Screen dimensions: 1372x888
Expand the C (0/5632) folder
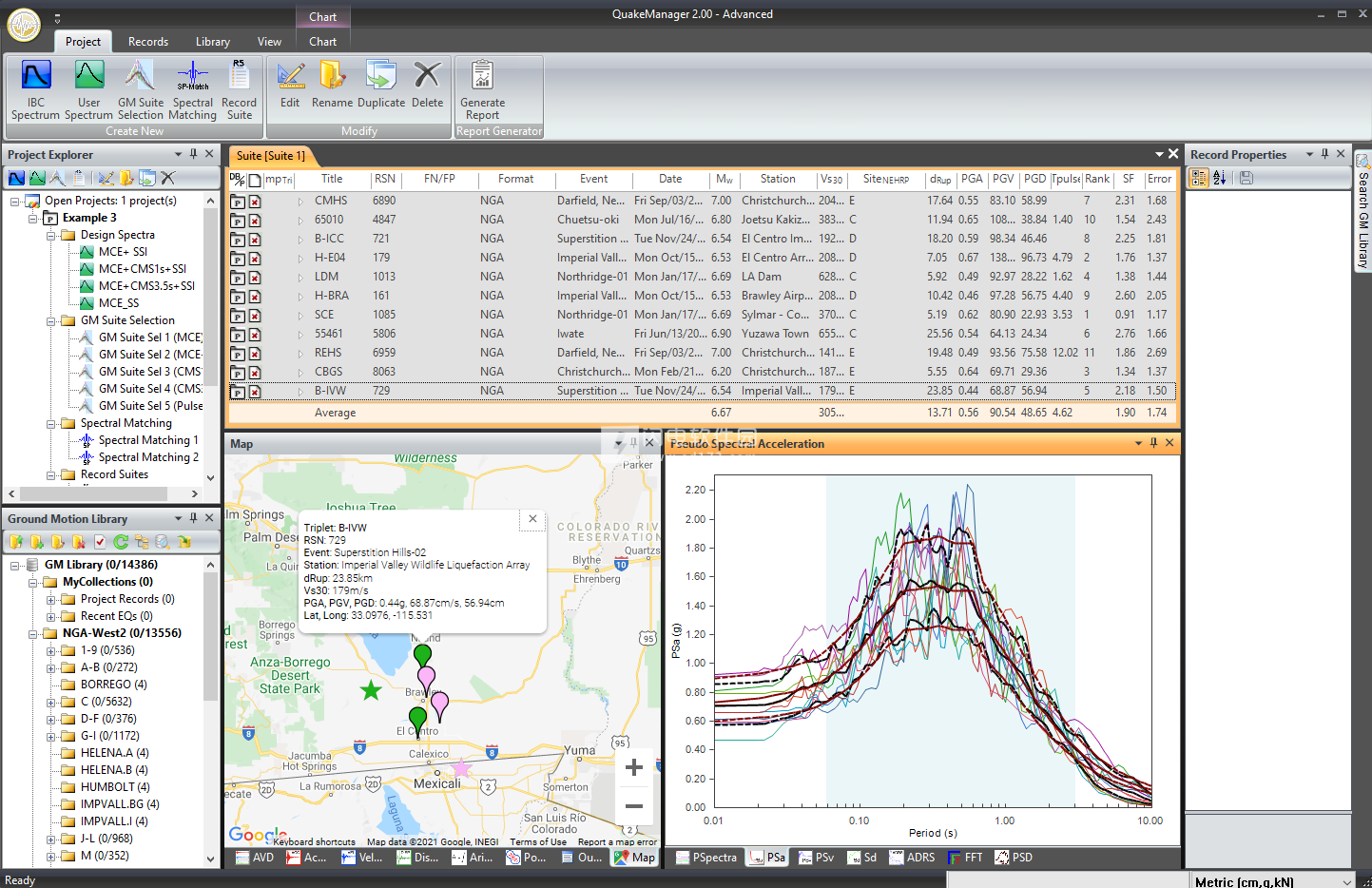point(51,702)
